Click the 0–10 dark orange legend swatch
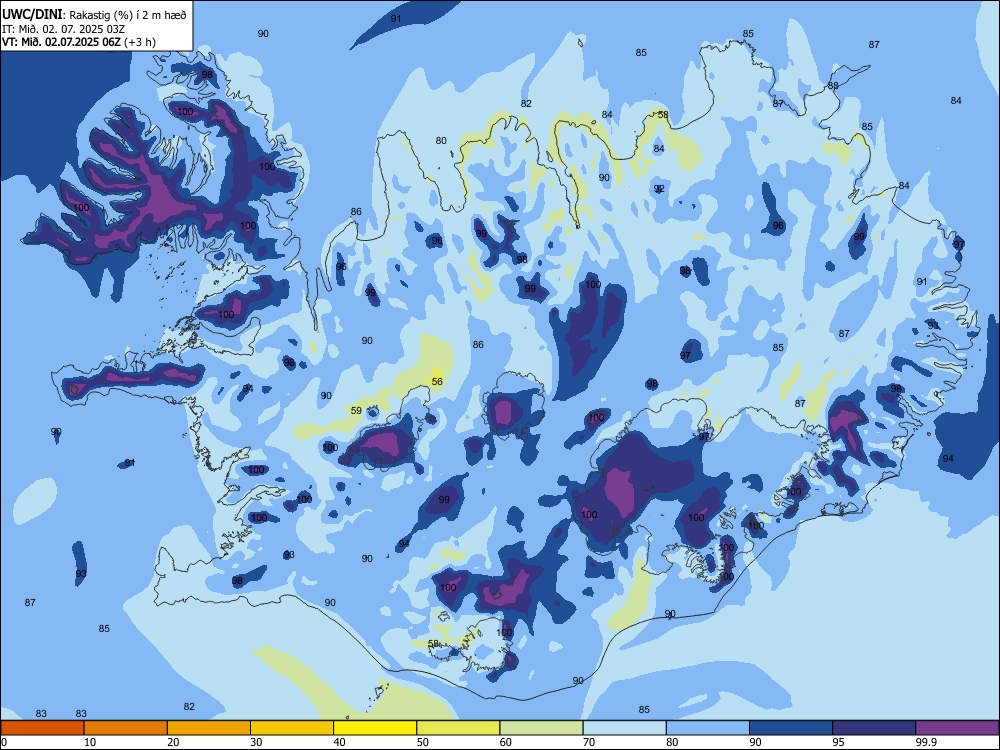This screenshot has height=750, width=1000. click(42, 728)
